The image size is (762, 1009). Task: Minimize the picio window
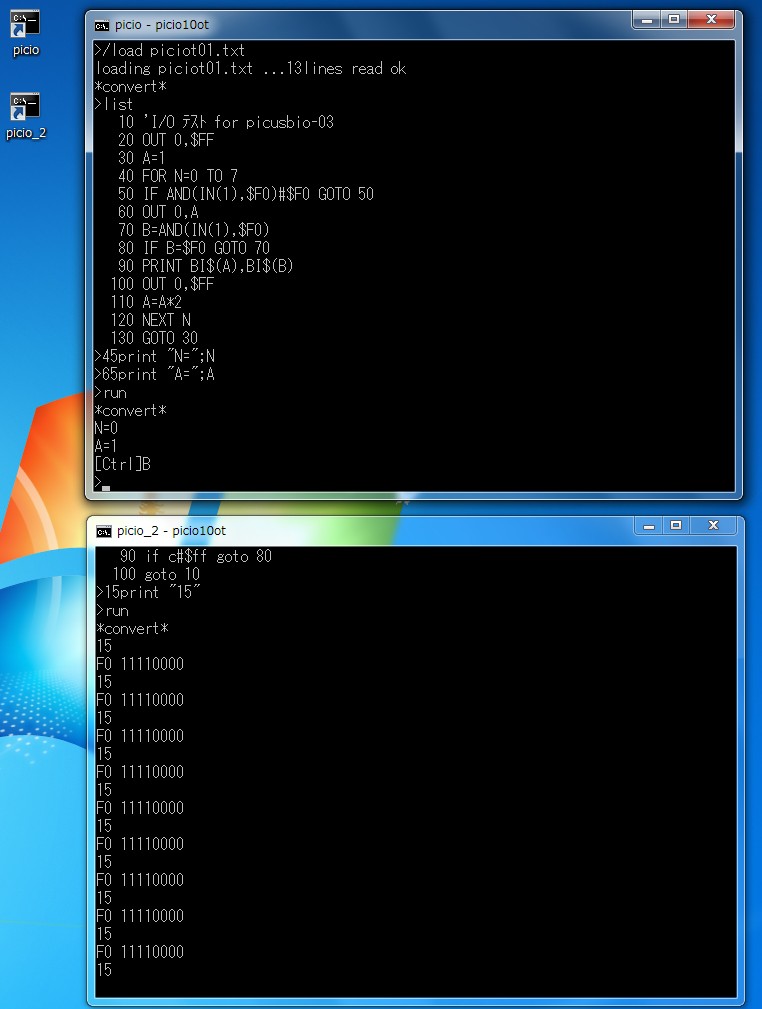coord(647,20)
